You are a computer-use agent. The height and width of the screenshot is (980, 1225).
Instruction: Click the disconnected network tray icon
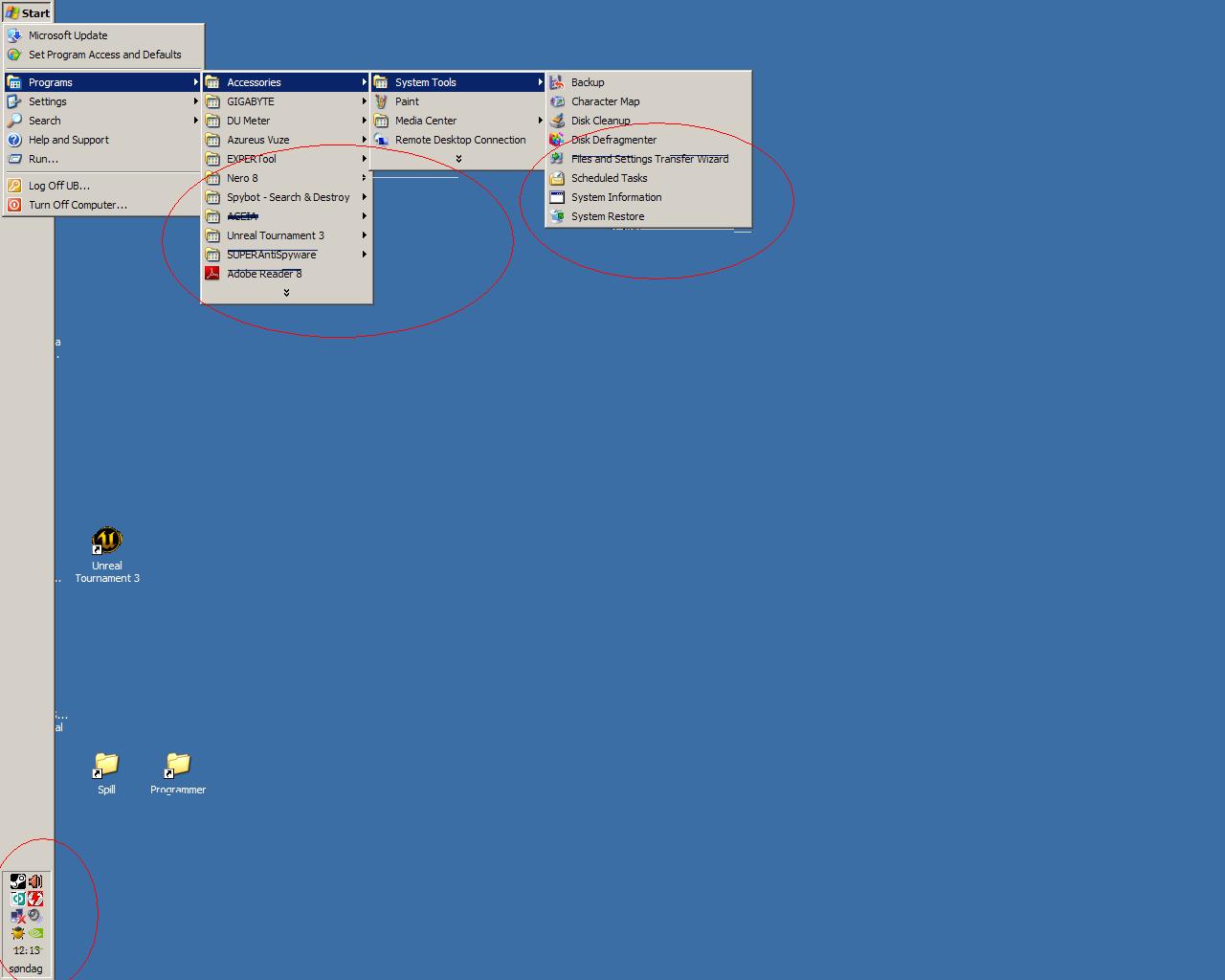click(18, 916)
